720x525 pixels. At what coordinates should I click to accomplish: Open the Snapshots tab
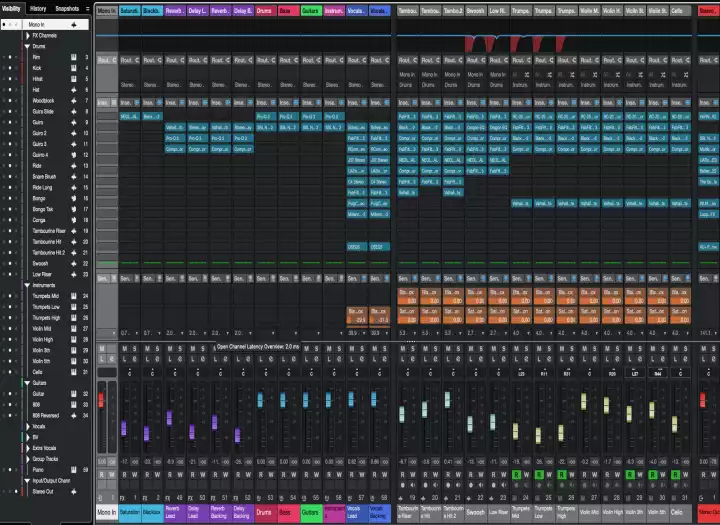(x=67, y=8)
